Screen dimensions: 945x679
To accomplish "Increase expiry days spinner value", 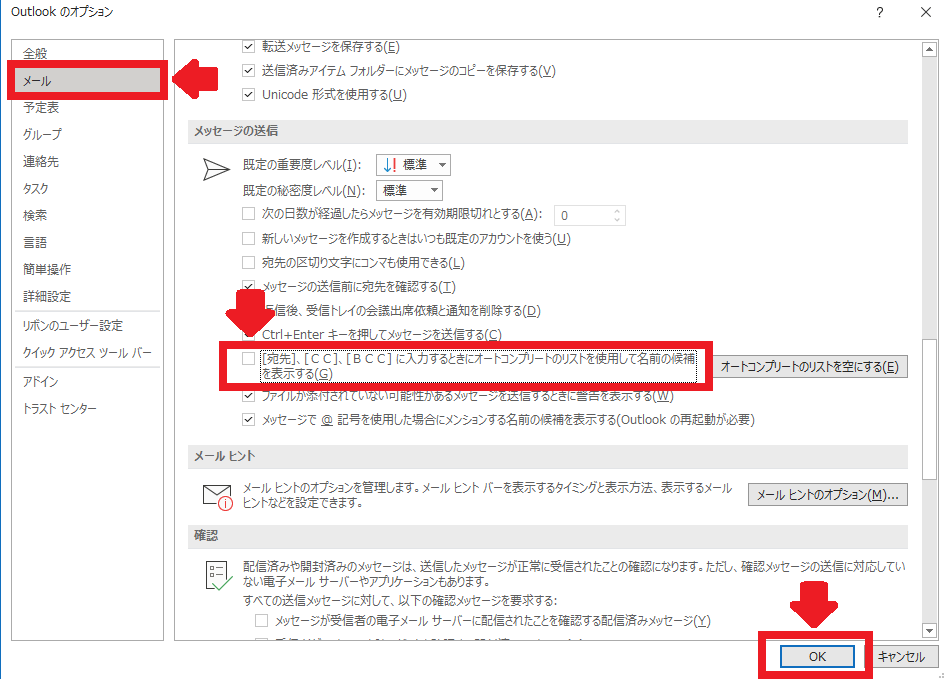I will (617, 211).
